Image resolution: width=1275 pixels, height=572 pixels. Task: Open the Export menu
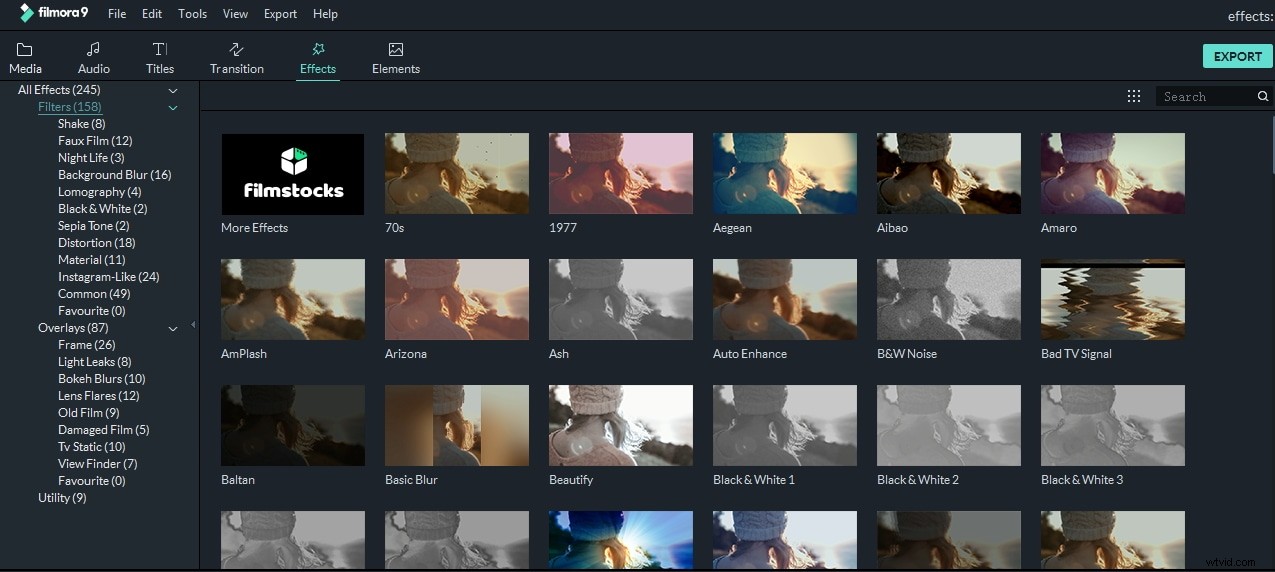click(x=280, y=14)
